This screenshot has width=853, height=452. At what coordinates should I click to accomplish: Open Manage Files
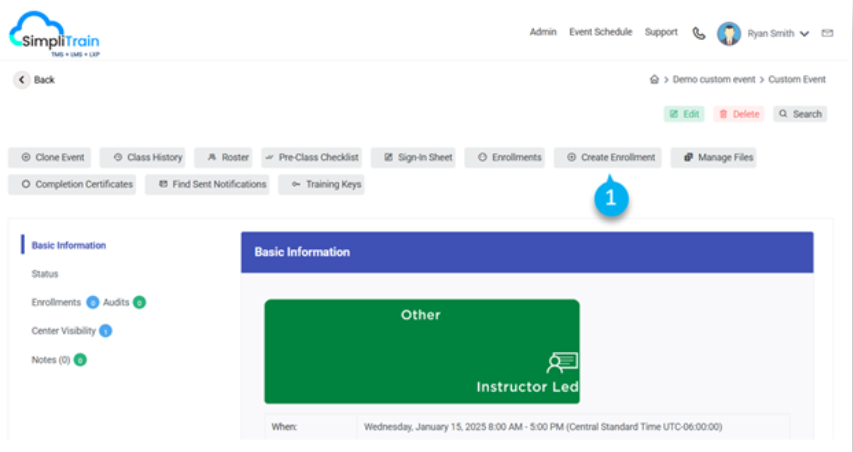click(x=713, y=158)
